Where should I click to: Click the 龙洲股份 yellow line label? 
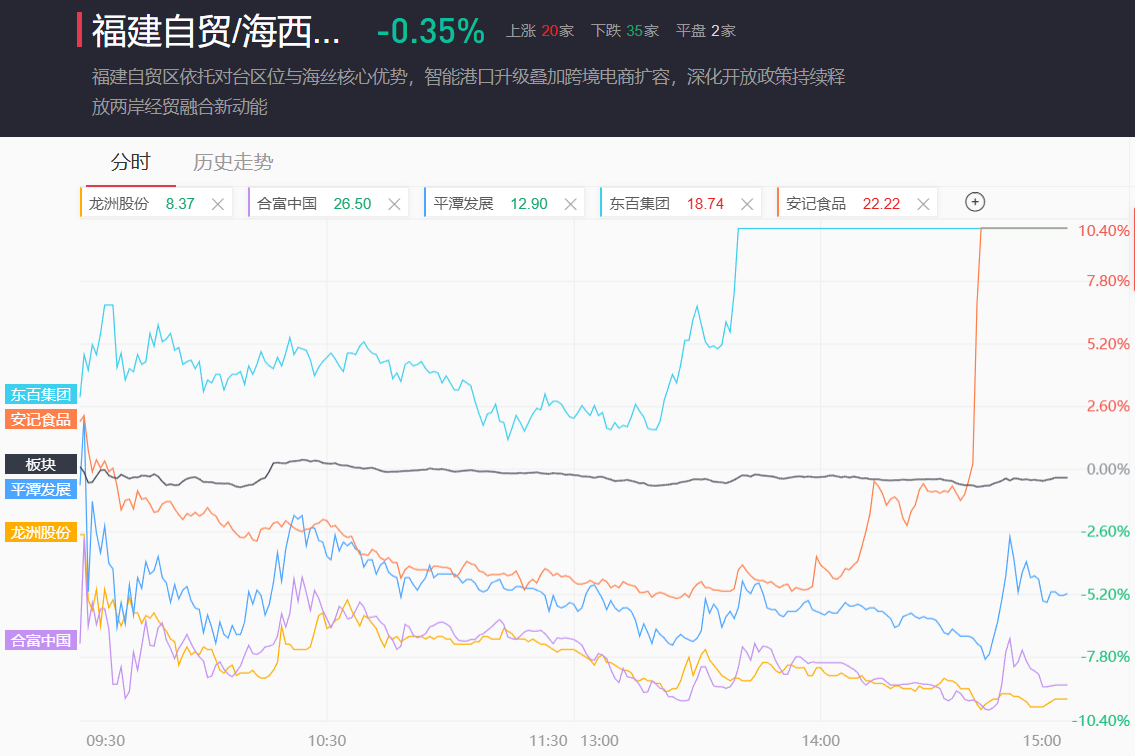41,533
